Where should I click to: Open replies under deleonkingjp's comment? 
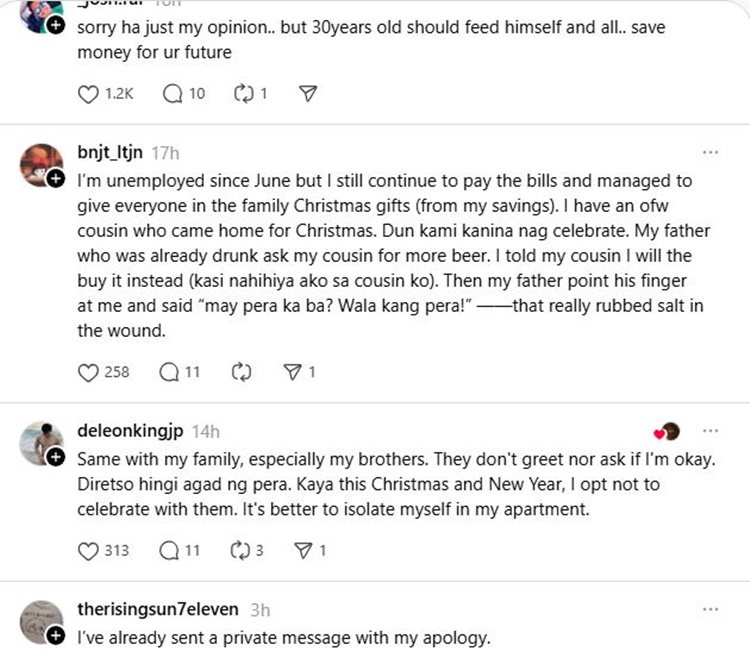click(171, 550)
